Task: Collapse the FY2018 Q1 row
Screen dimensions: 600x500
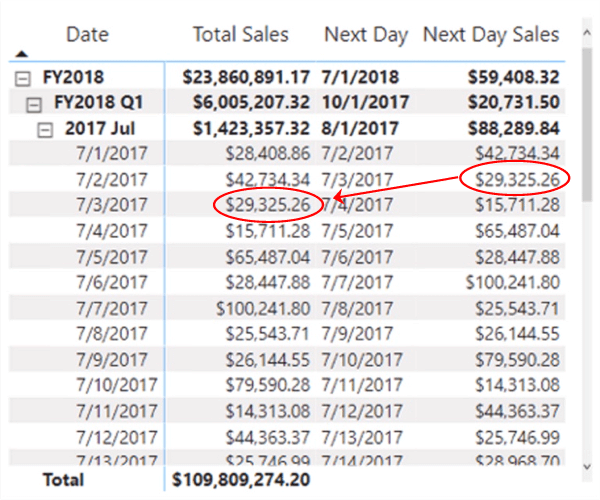Action: click(x=35, y=103)
